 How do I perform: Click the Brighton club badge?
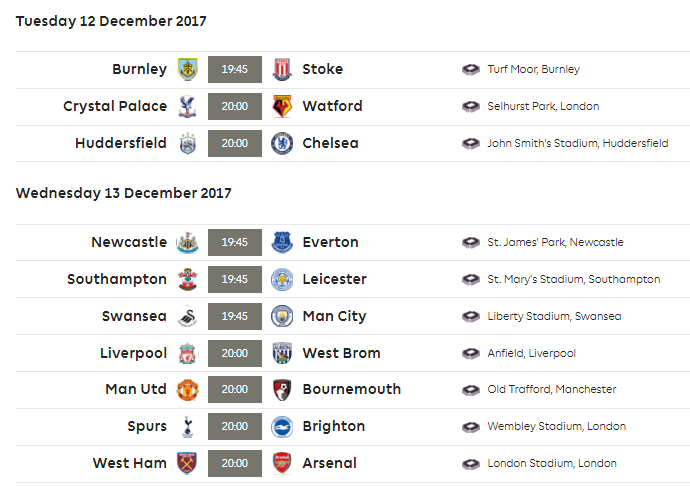click(x=282, y=427)
